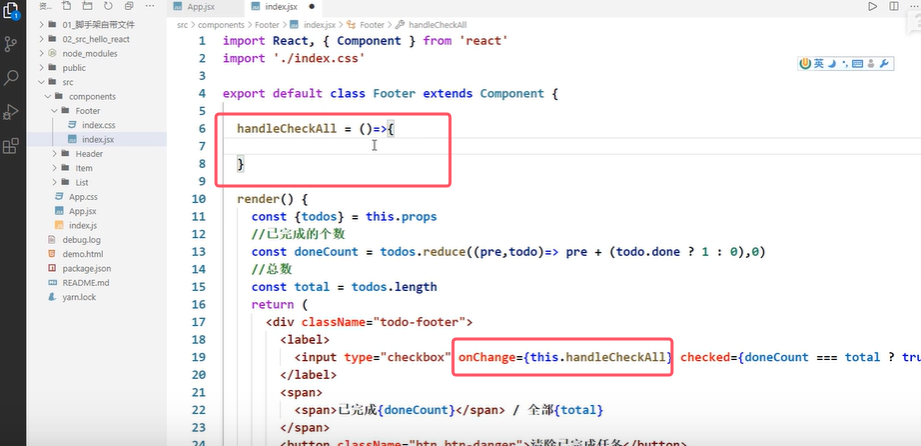
Task: Click the IME logo icon
Action: [x=805, y=64]
